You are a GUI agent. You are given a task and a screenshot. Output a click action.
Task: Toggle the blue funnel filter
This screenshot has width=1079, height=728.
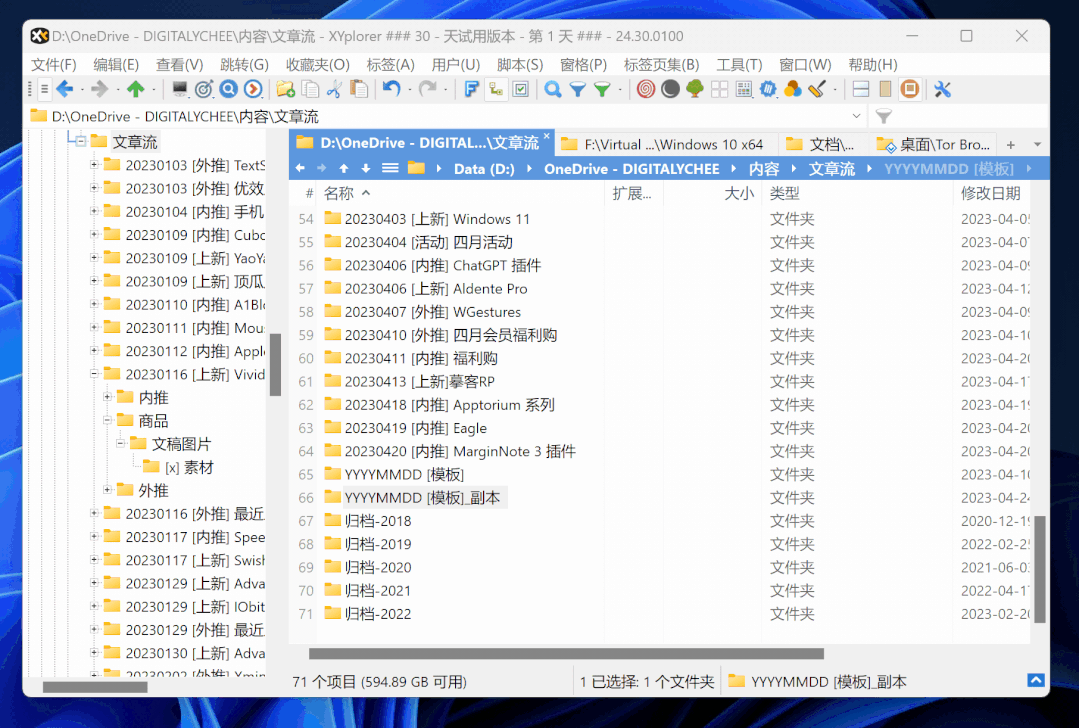[x=577, y=89]
